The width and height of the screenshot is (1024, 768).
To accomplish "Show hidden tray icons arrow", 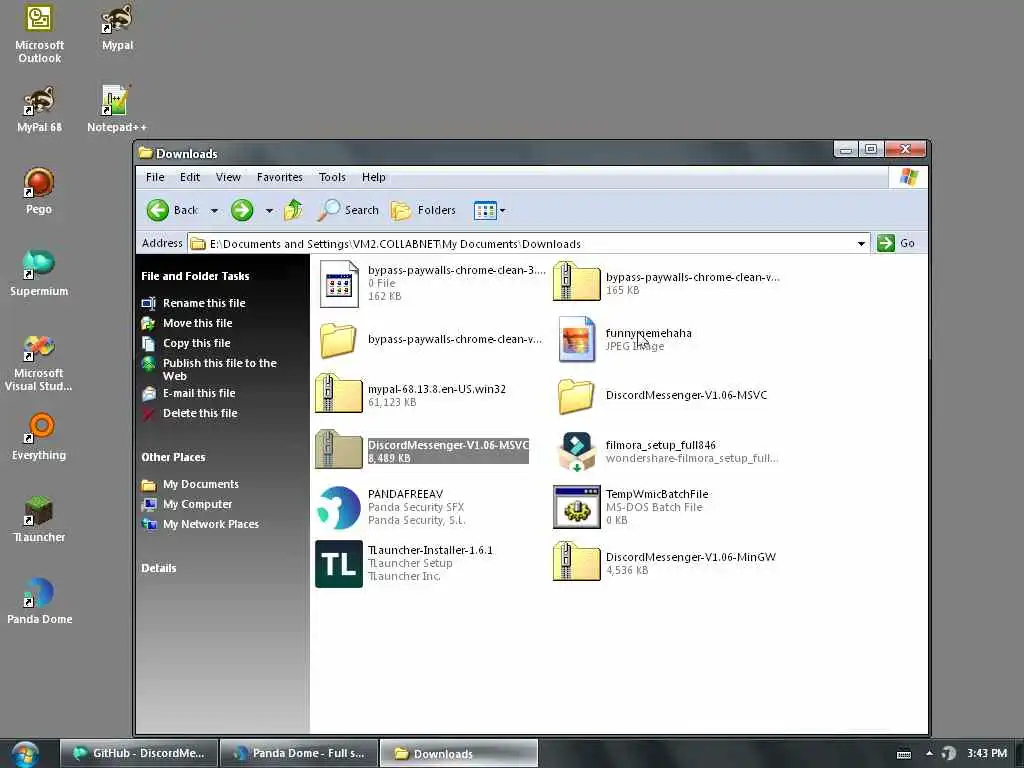I will (929, 753).
